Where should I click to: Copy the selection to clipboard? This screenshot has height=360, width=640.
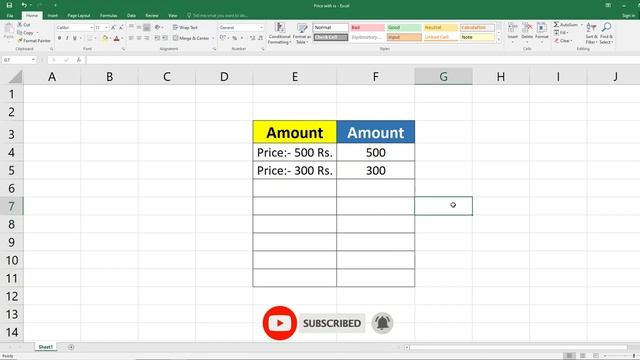[26, 33]
